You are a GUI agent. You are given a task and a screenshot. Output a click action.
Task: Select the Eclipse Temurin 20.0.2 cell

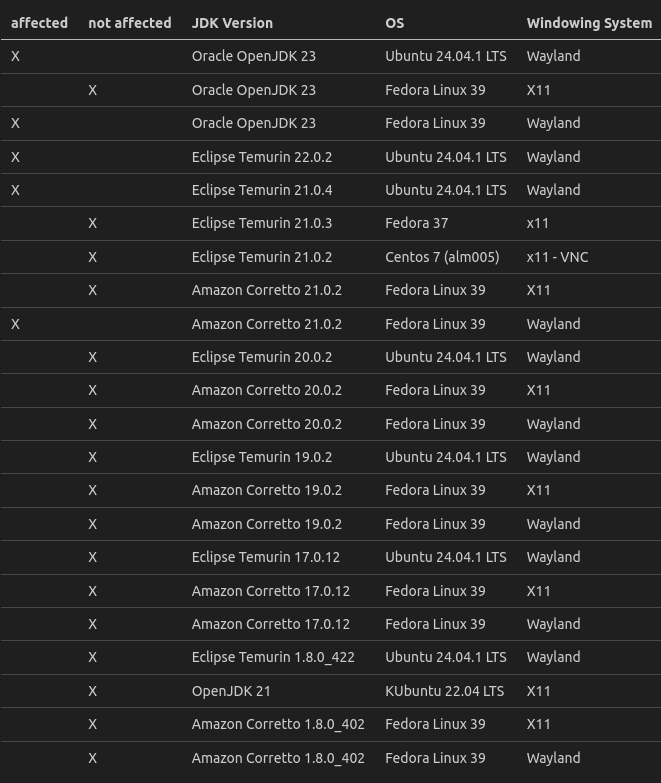point(262,357)
